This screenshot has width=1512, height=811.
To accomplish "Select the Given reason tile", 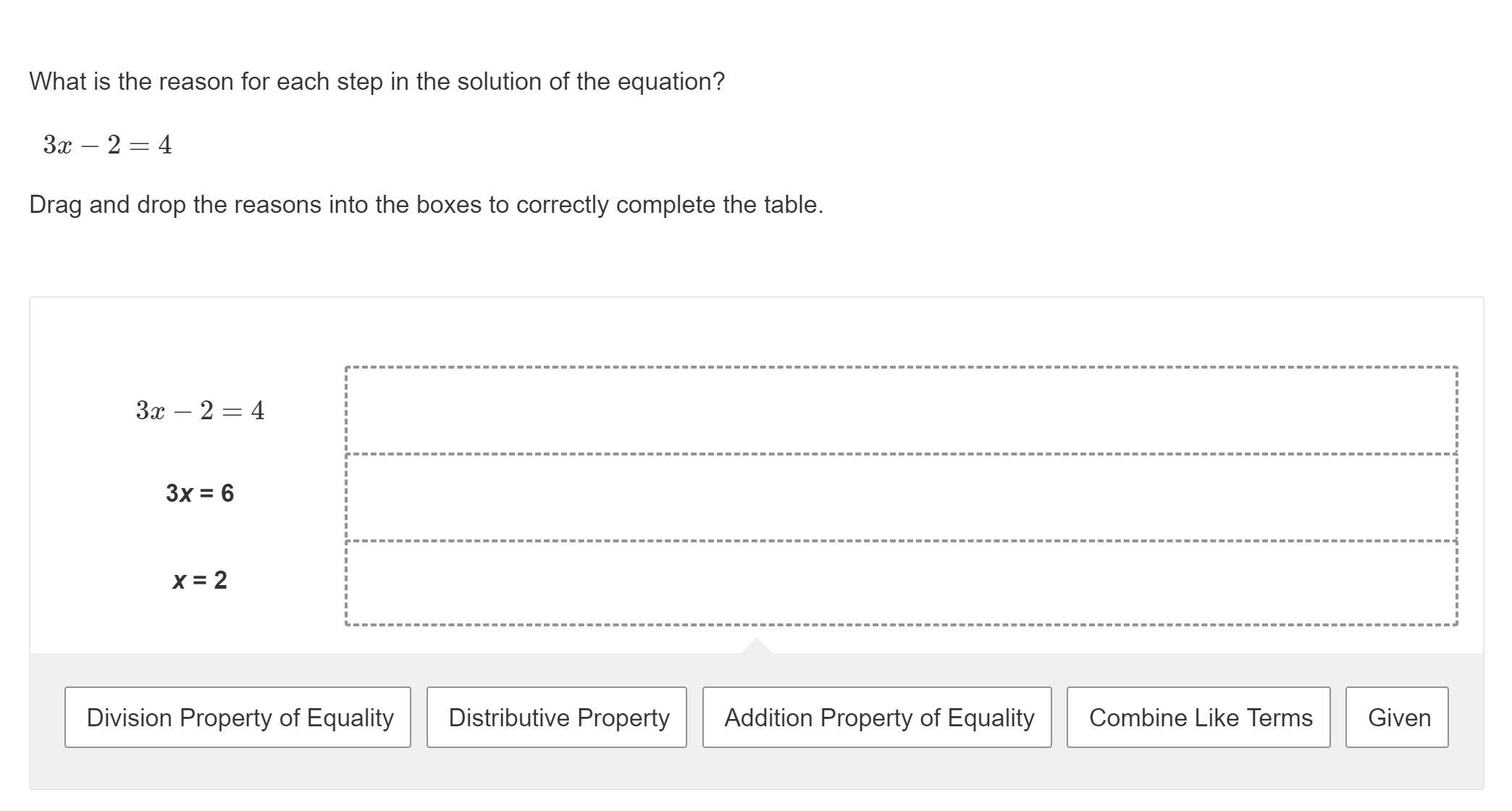I will click(x=1396, y=717).
